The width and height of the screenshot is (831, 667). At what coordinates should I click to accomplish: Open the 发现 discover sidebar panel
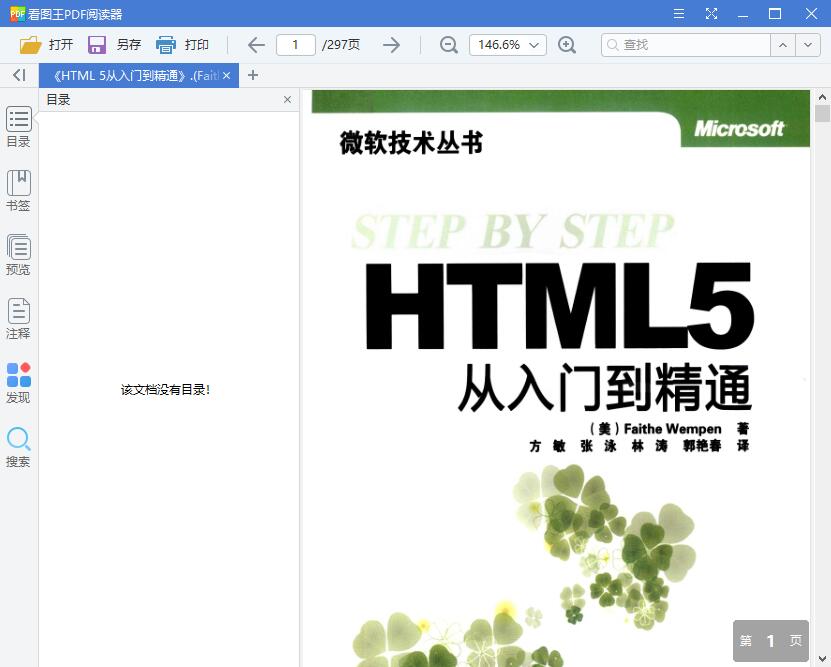[x=19, y=383]
